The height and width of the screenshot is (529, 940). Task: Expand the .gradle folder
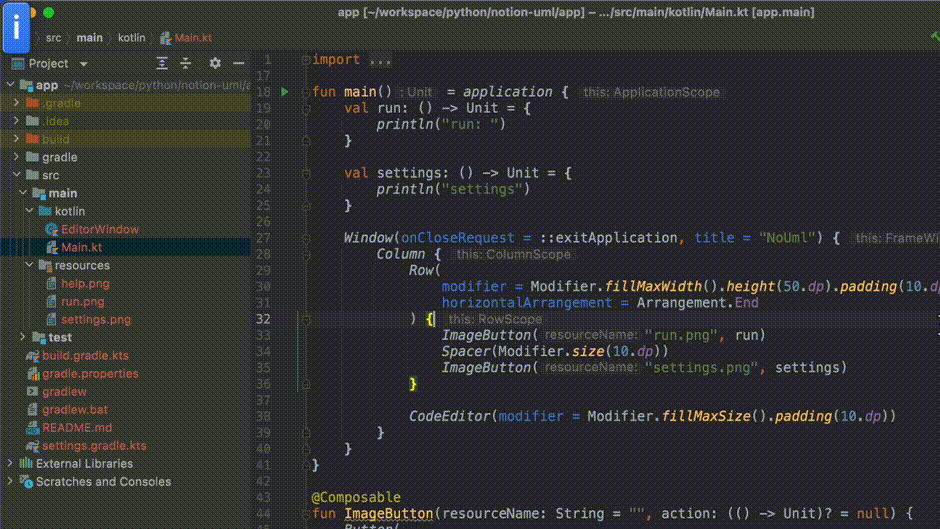[16, 103]
